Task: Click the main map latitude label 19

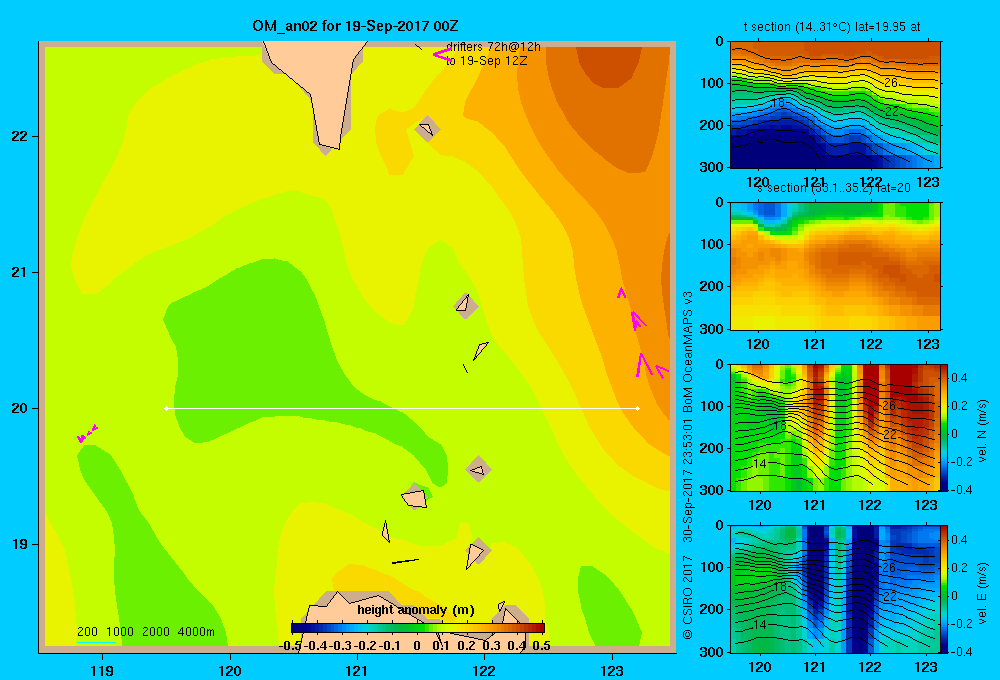Action: (19, 544)
